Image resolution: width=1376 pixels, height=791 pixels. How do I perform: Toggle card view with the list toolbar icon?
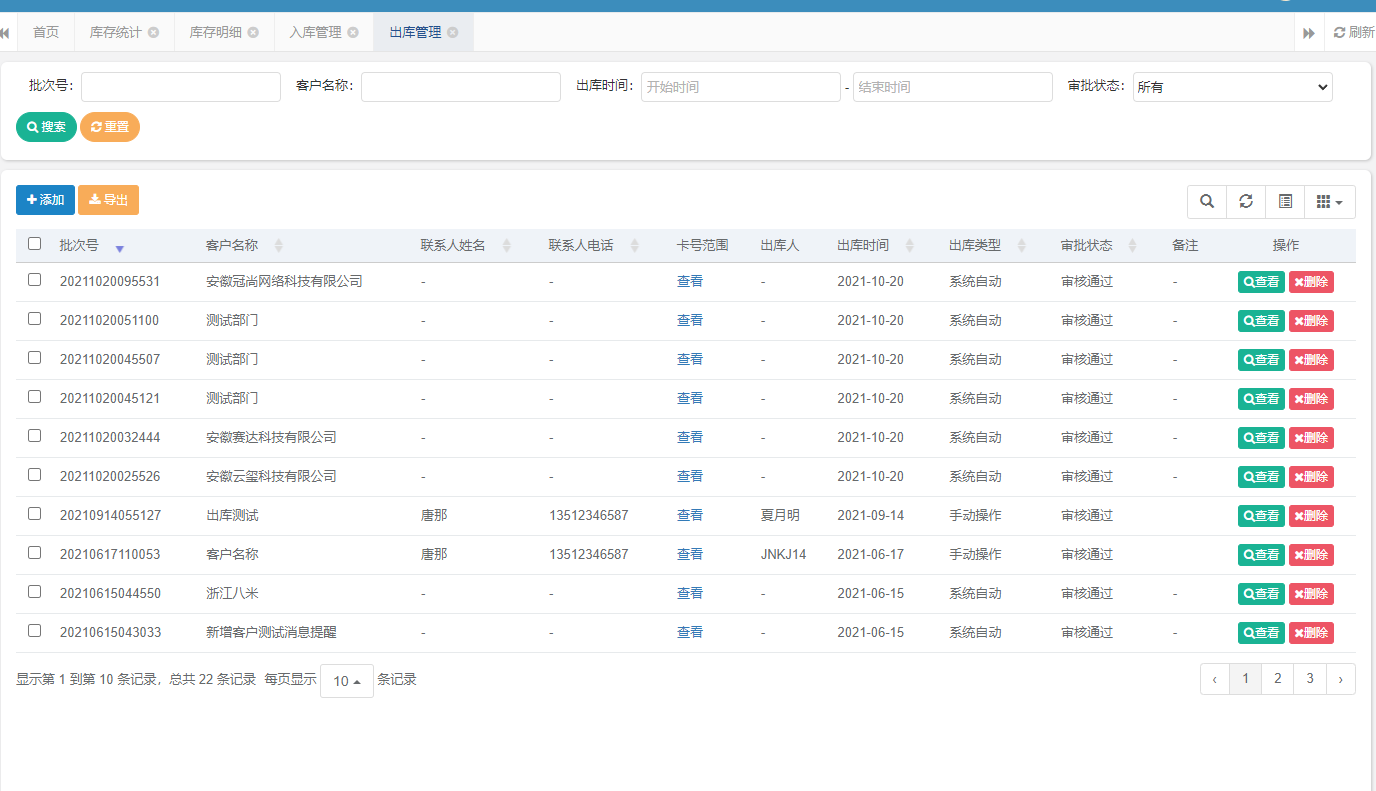pyautogui.click(x=1285, y=202)
